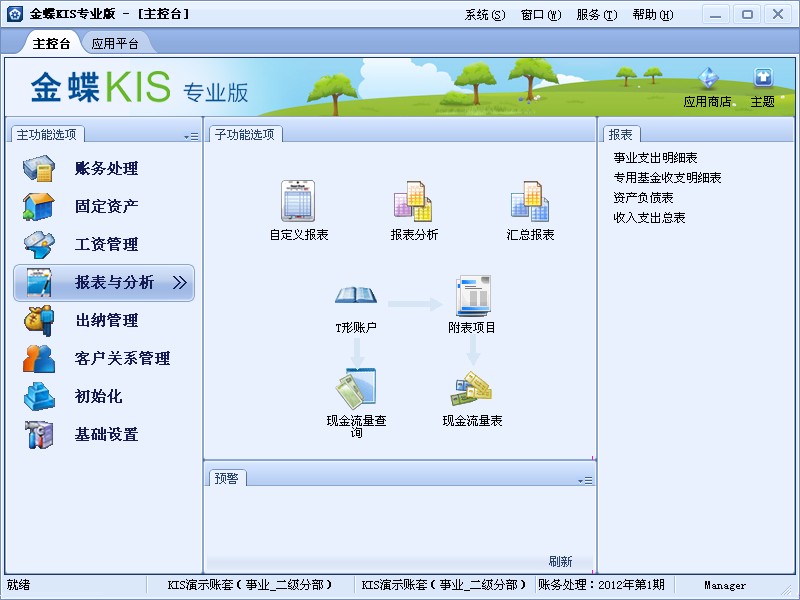Open the 账务处理 module icon
The width and height of the screenshot is (800, 600).
pos(39,168)
